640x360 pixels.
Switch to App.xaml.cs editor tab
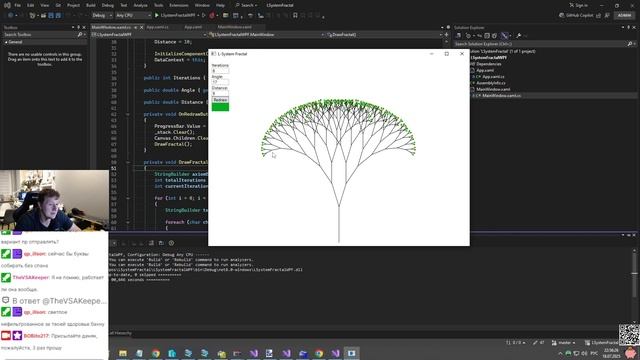[157, 27]
